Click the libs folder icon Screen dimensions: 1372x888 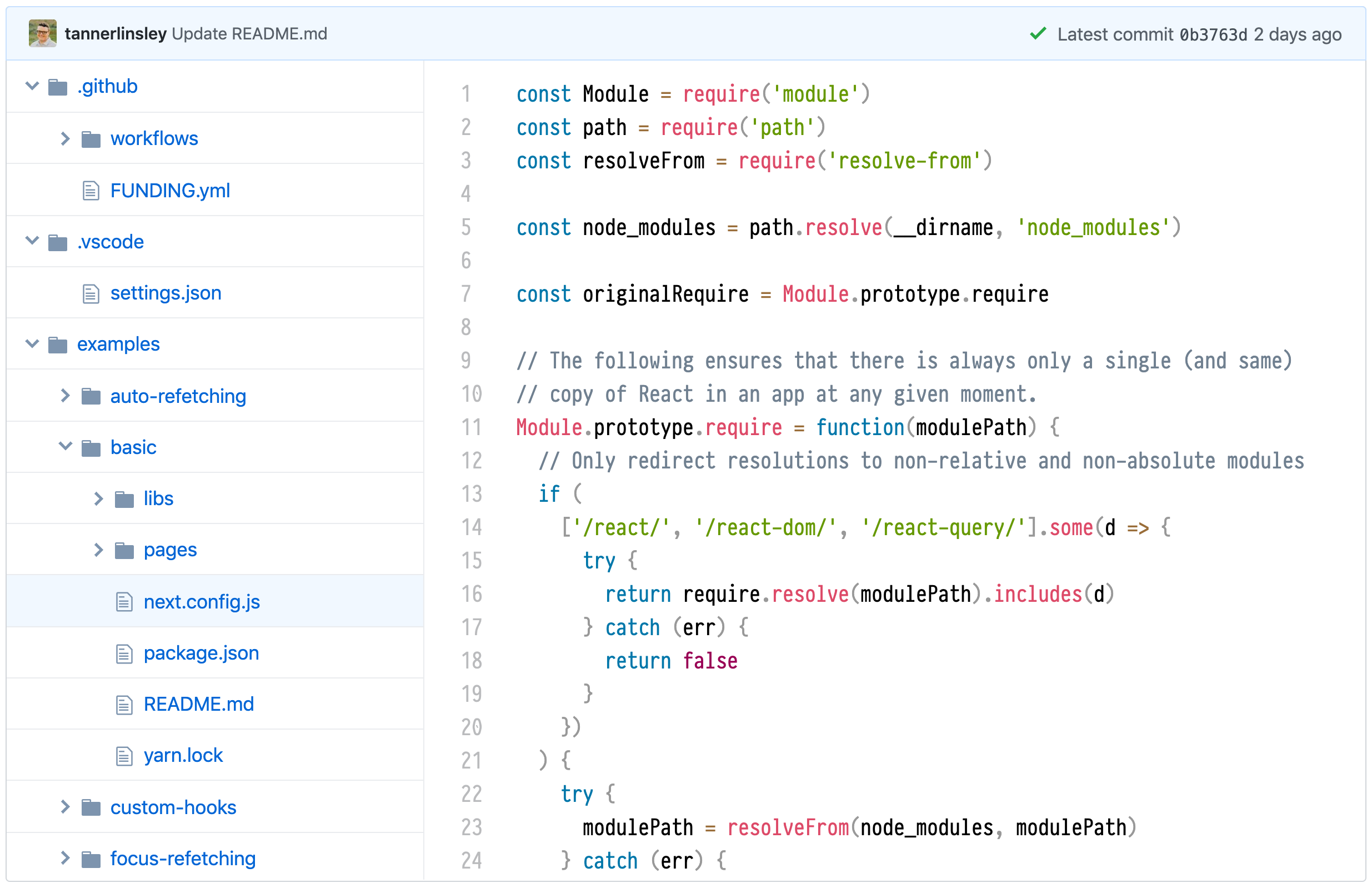click(124, 499)
